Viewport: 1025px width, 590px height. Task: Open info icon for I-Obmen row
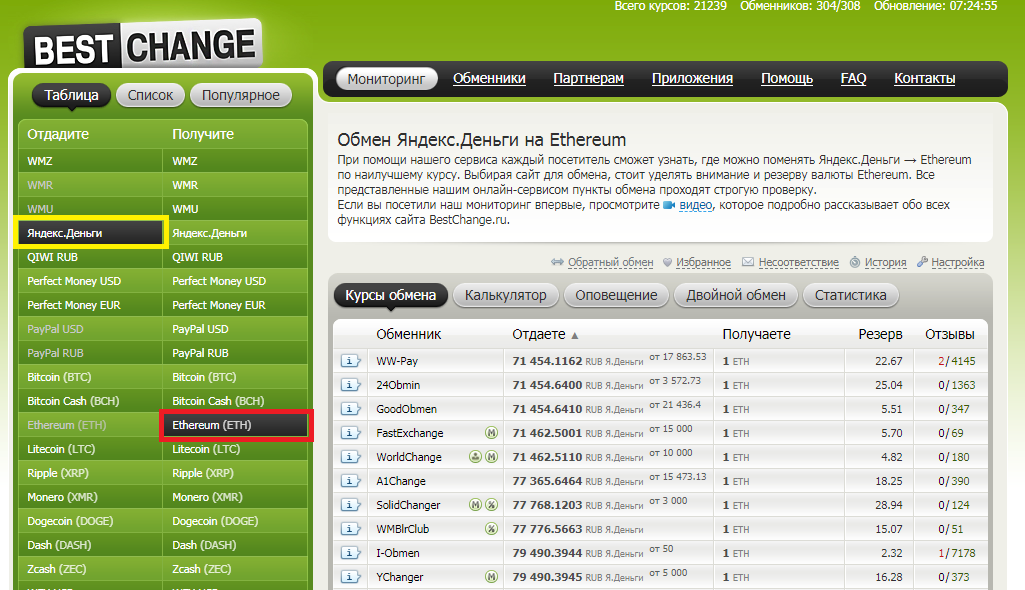[x=350, y=553]
